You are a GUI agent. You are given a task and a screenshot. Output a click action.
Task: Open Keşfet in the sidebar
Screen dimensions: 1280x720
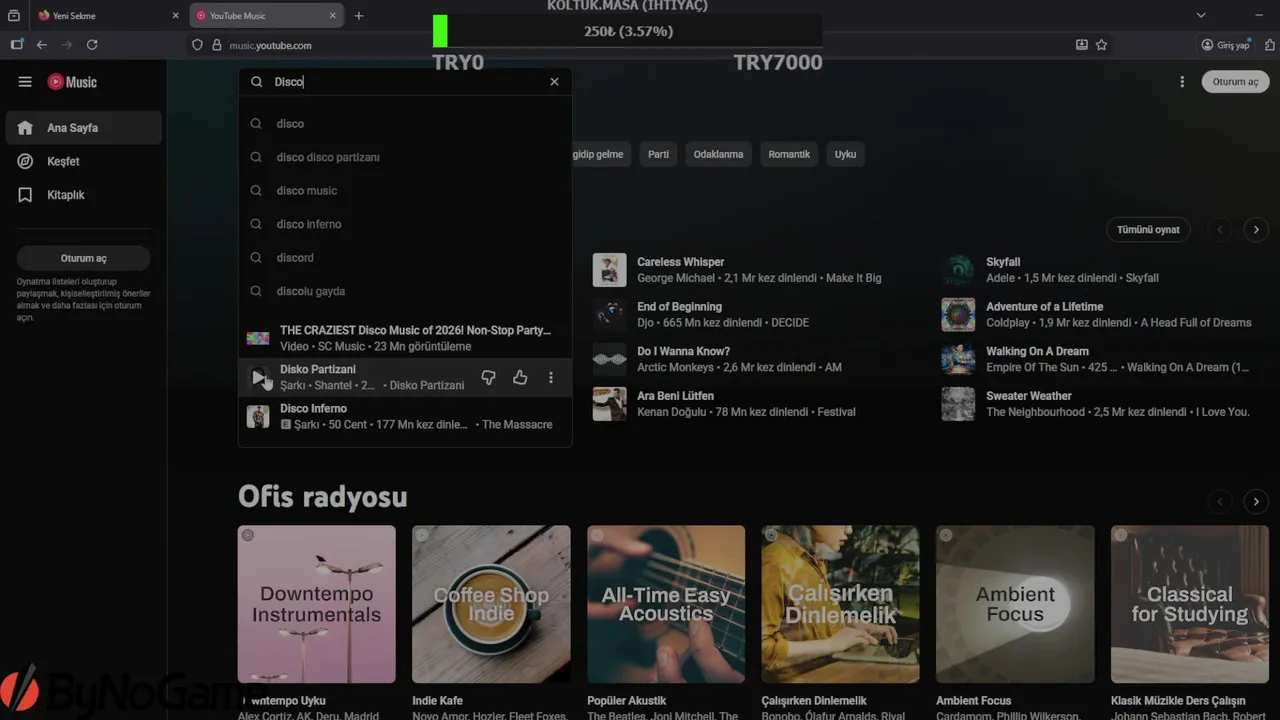(x=83, y=161)
